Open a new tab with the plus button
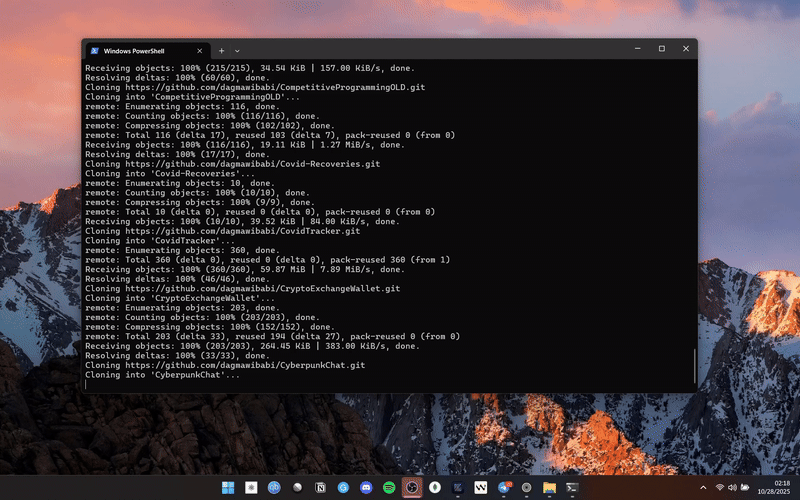 click(x=221, y=50)
